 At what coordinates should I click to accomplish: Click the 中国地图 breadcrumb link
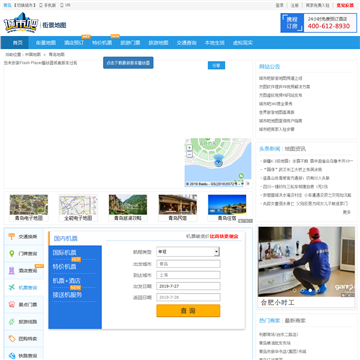(33, 54)
